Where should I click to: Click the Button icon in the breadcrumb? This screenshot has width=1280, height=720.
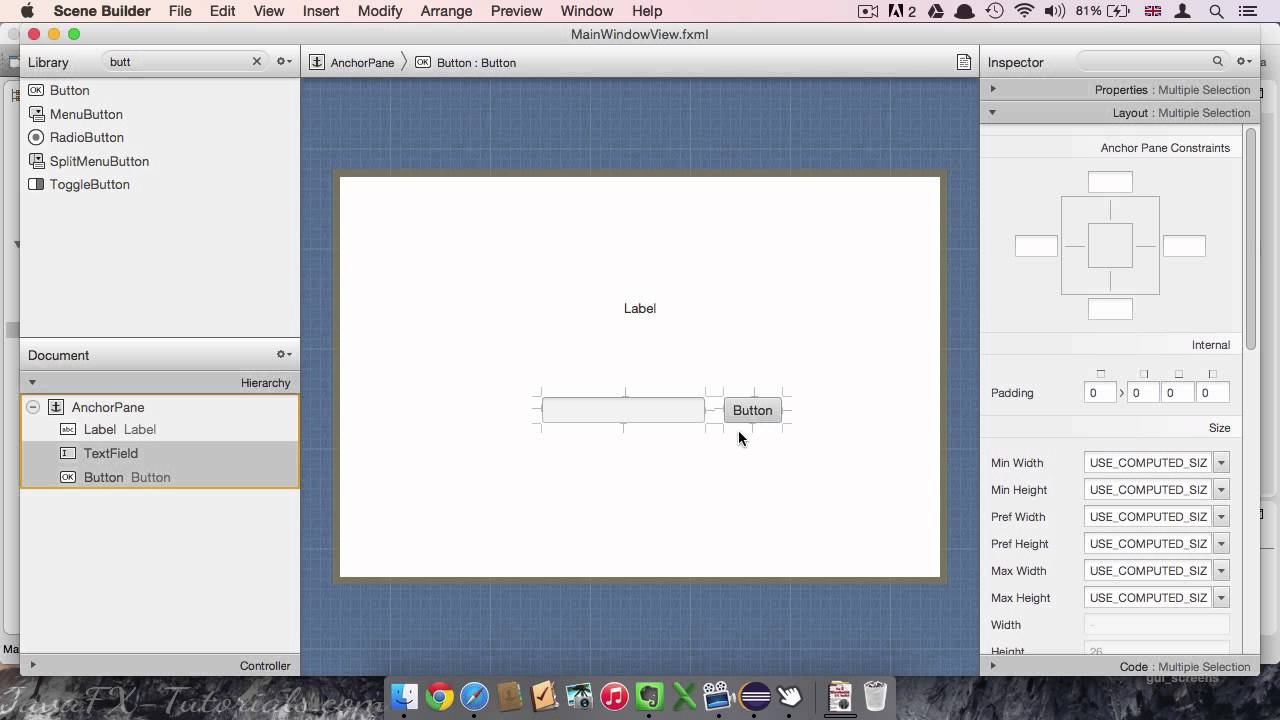click(x=423, y=62)
